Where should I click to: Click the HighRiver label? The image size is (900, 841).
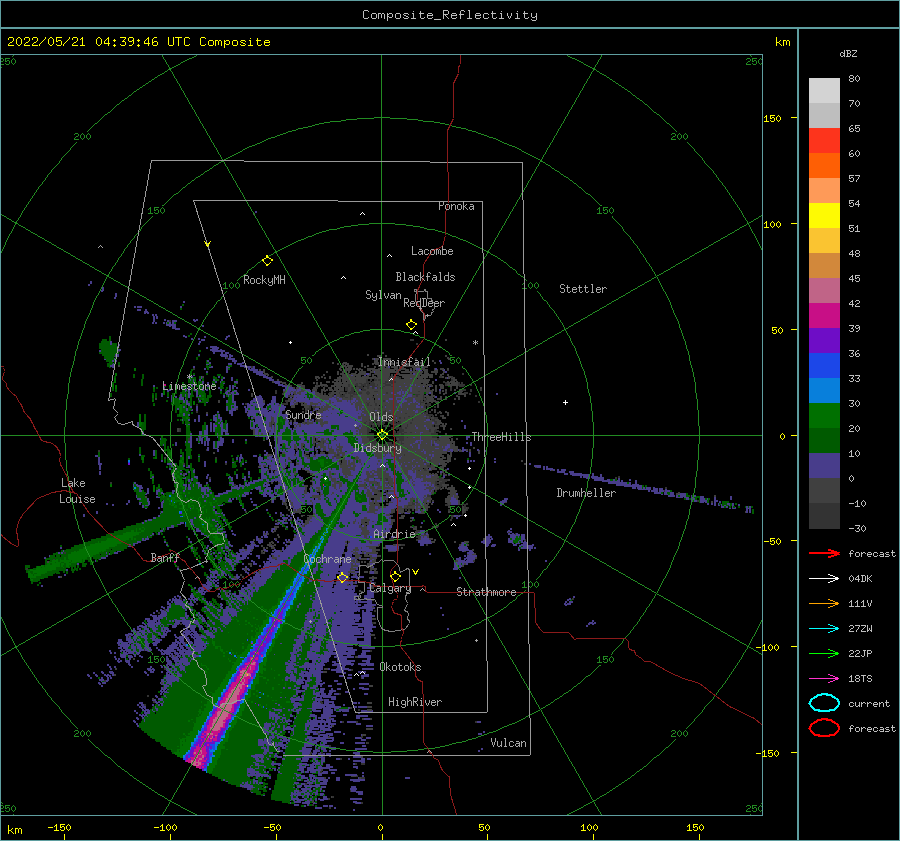415,702
